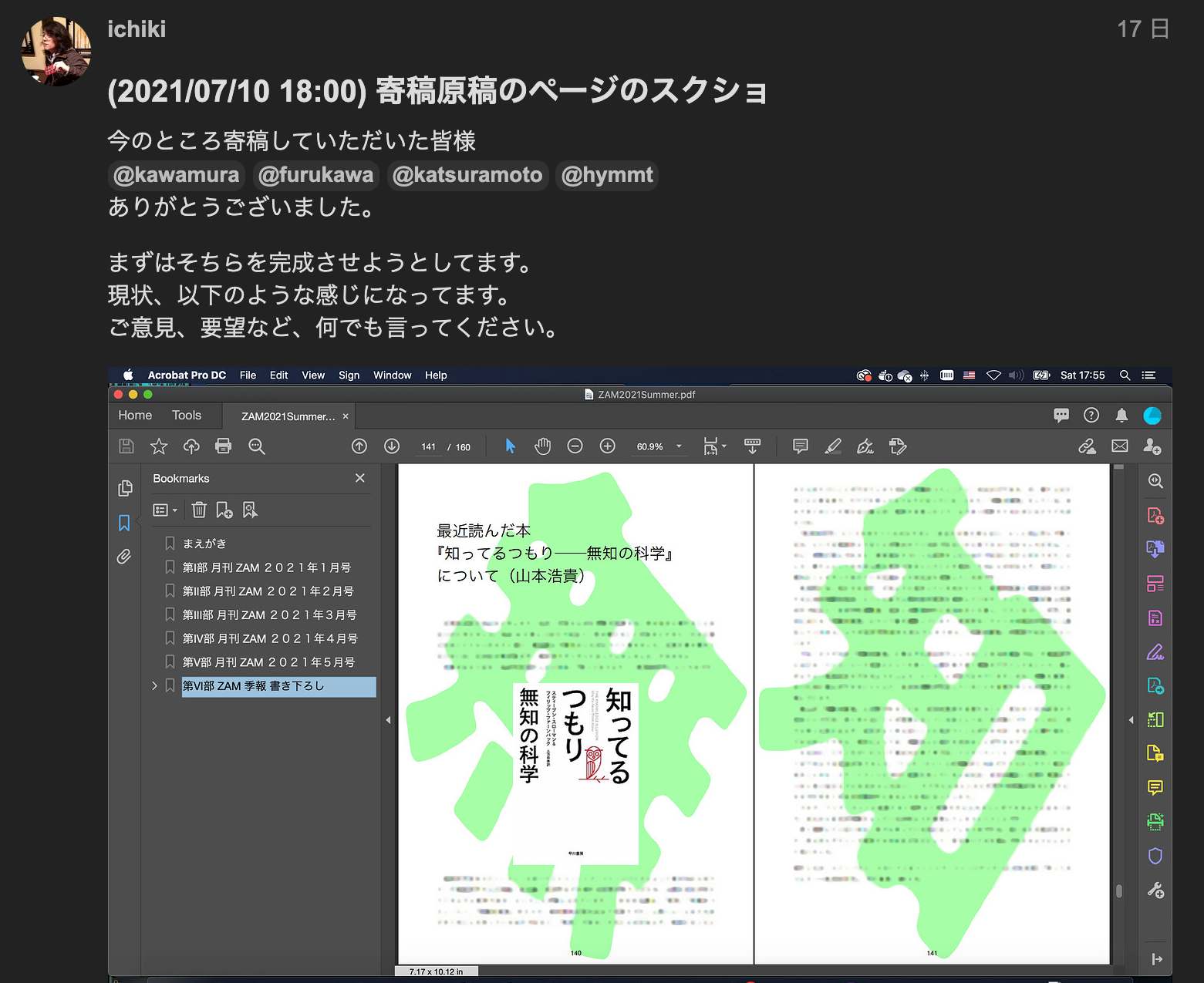This screenshot has height=983, width=1204.
Task: Activate the Hand pan tool
Action: click(543, 446)
